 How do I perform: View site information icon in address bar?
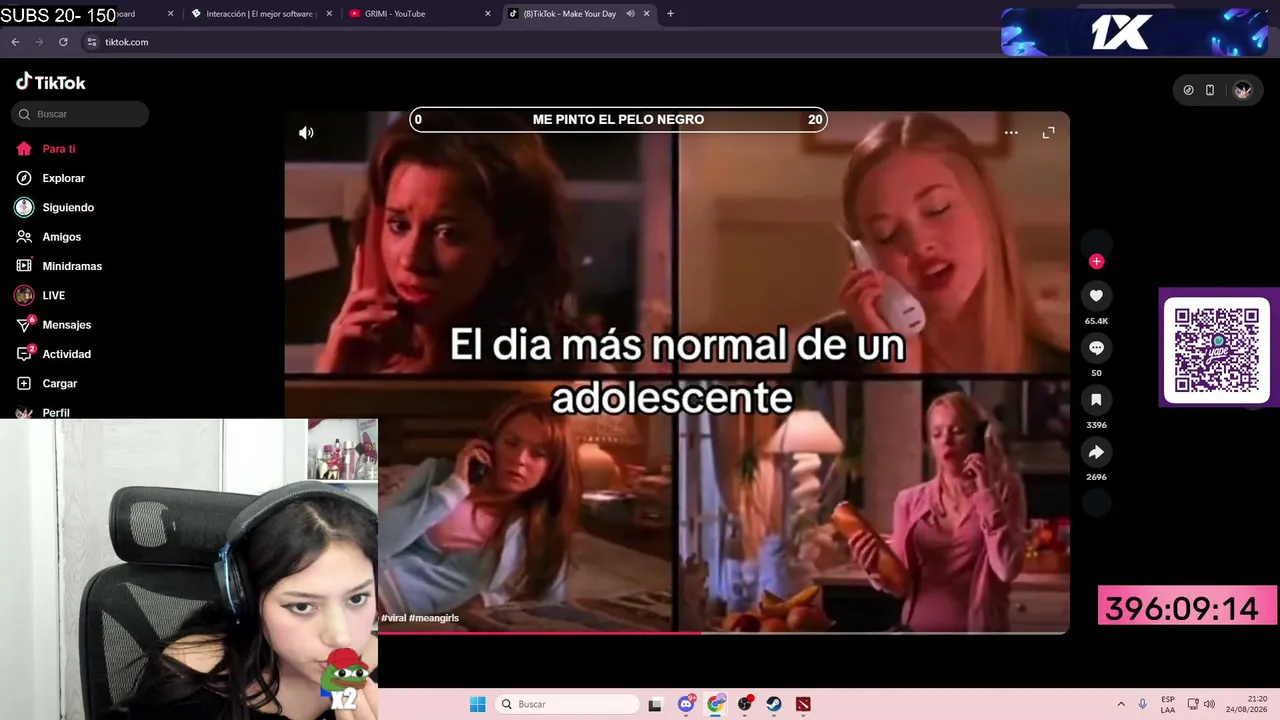(x=91, y=42)
